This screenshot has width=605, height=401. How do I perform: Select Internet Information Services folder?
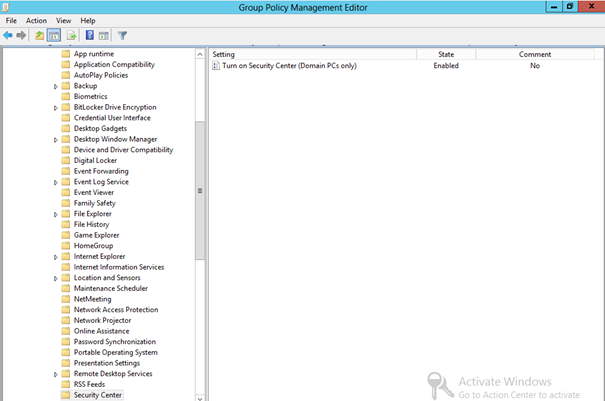[119, 267]
